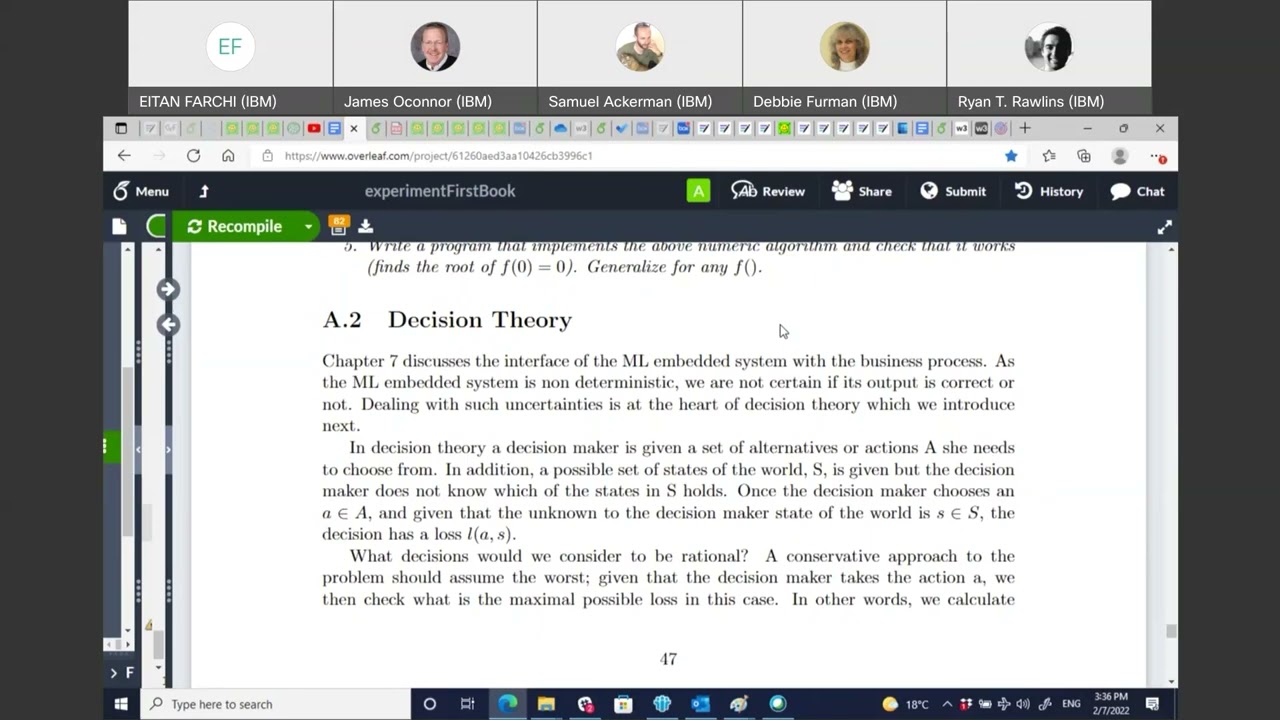Click the browser Refresh button
The height and width of the screenshot is (720, 1280).
(x=193, y=155)
